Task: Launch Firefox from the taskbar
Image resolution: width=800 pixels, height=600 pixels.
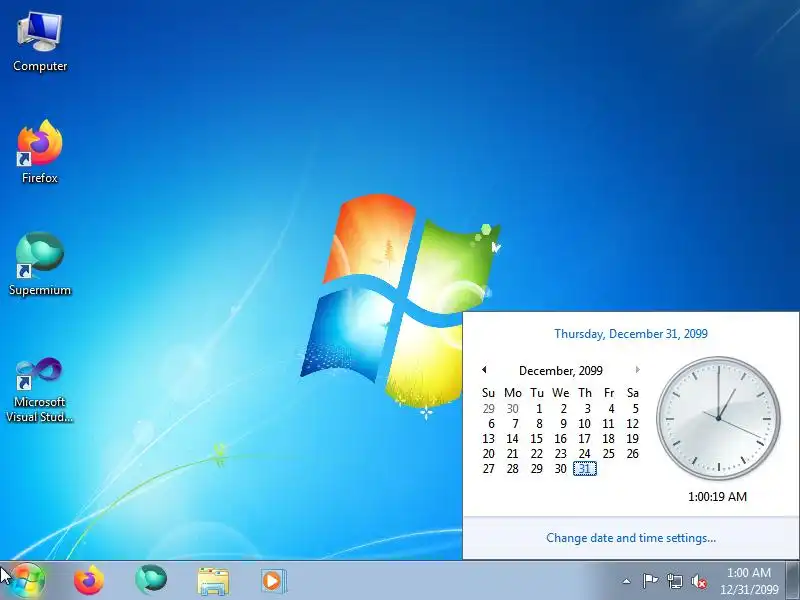Action: pyautogui.click(x=89, y=581)
